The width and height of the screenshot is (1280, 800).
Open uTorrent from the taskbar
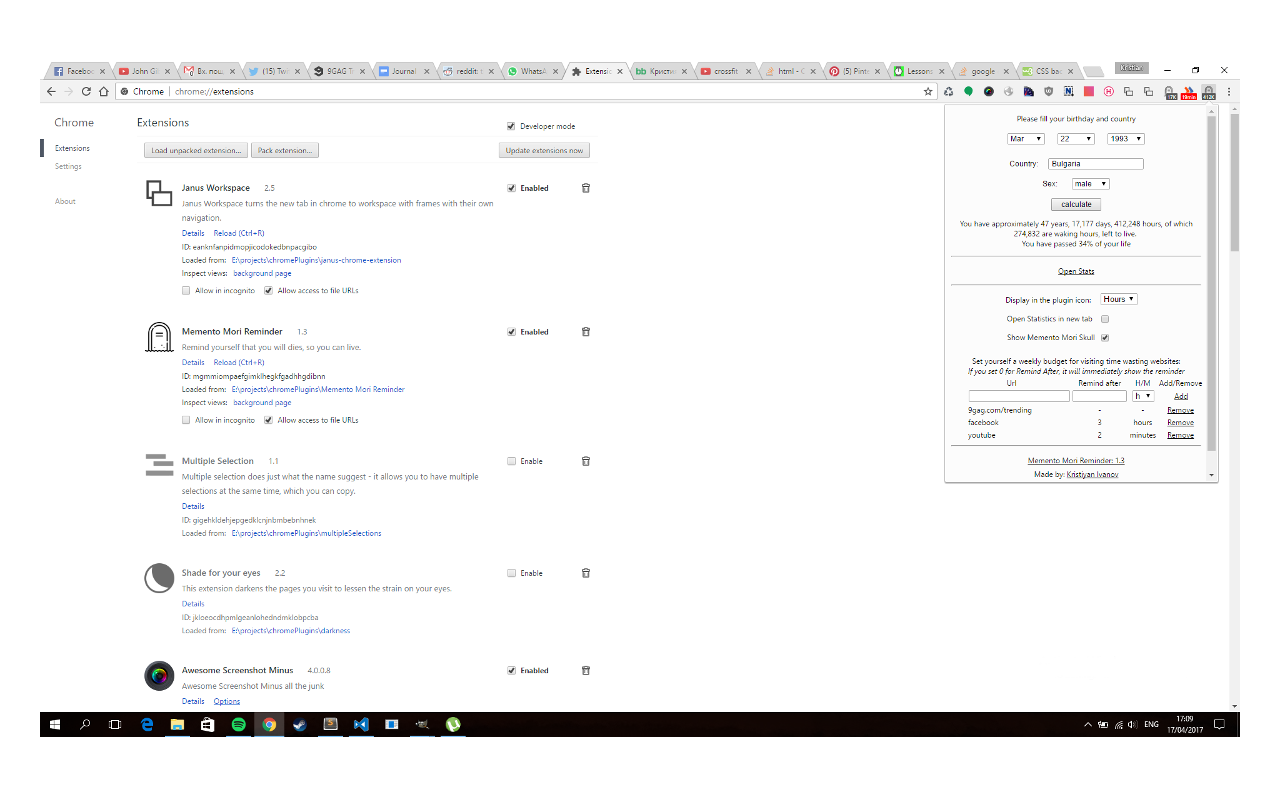click(453, 724)
